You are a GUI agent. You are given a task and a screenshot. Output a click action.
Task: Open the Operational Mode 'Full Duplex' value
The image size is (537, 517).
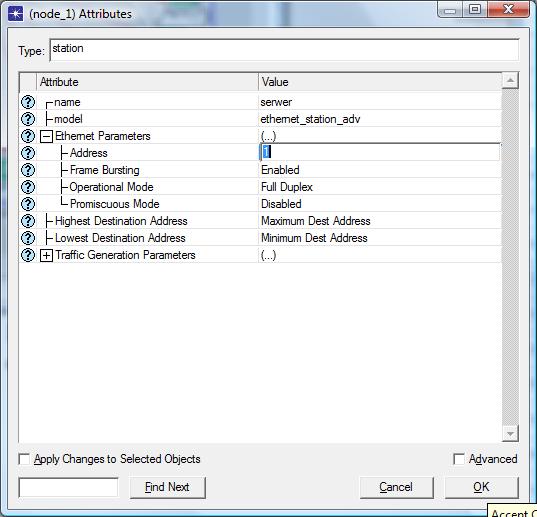click(287, 187)
